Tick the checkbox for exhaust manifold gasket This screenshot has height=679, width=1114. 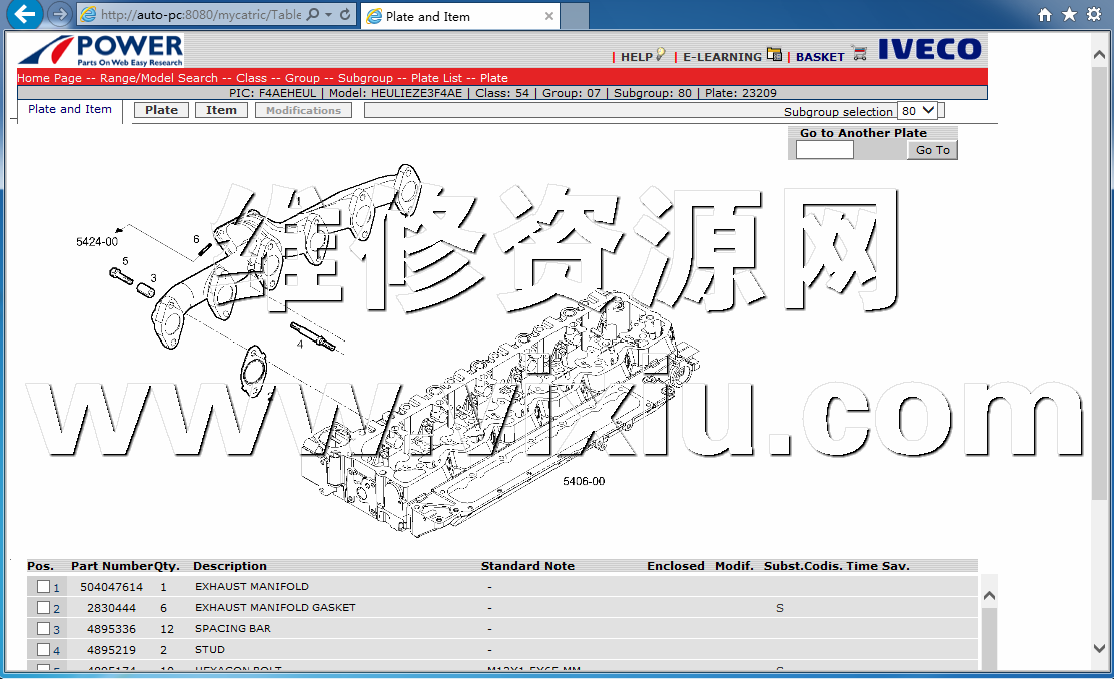pos(43,608)
